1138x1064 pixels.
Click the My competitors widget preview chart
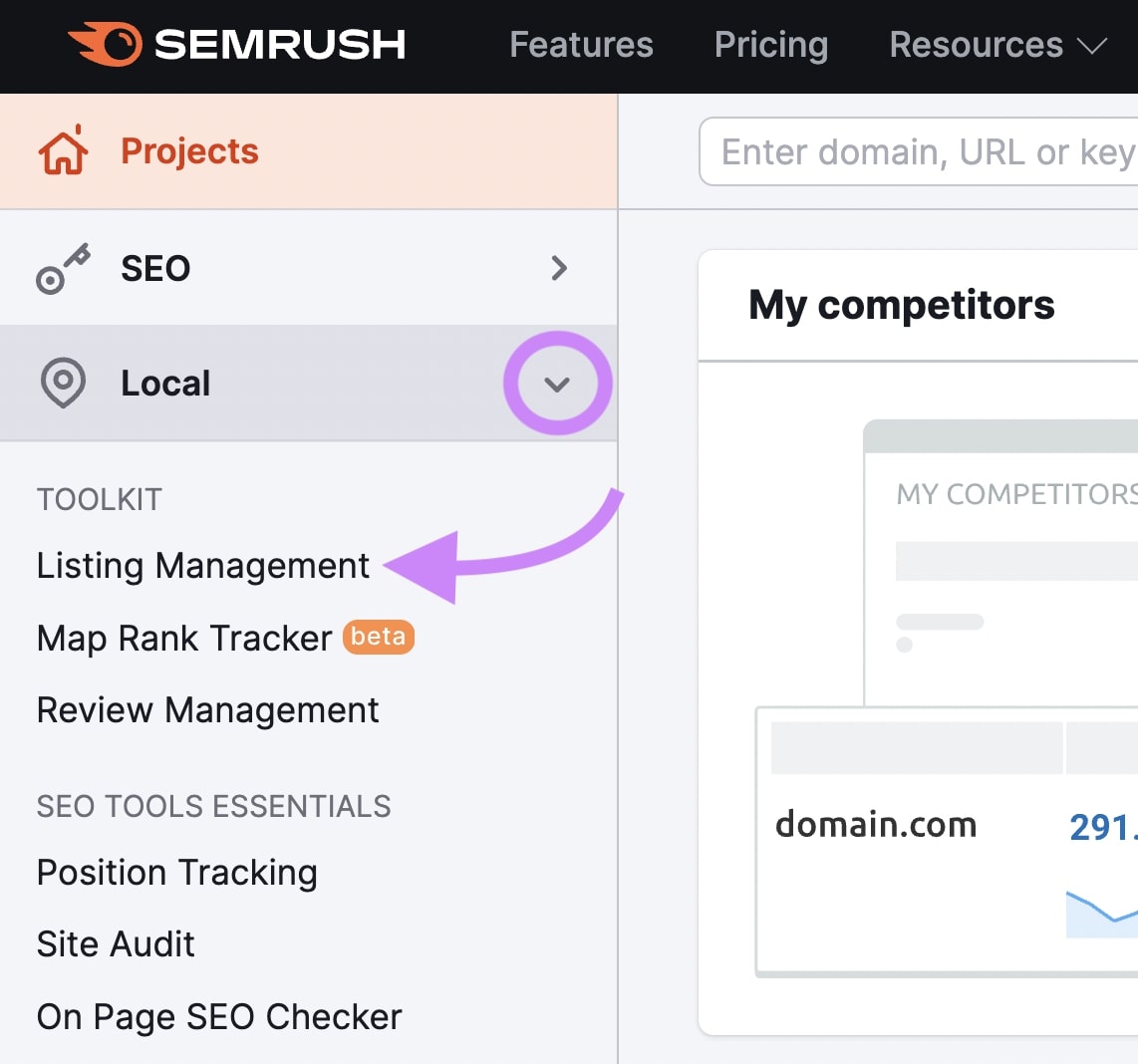1101,912
